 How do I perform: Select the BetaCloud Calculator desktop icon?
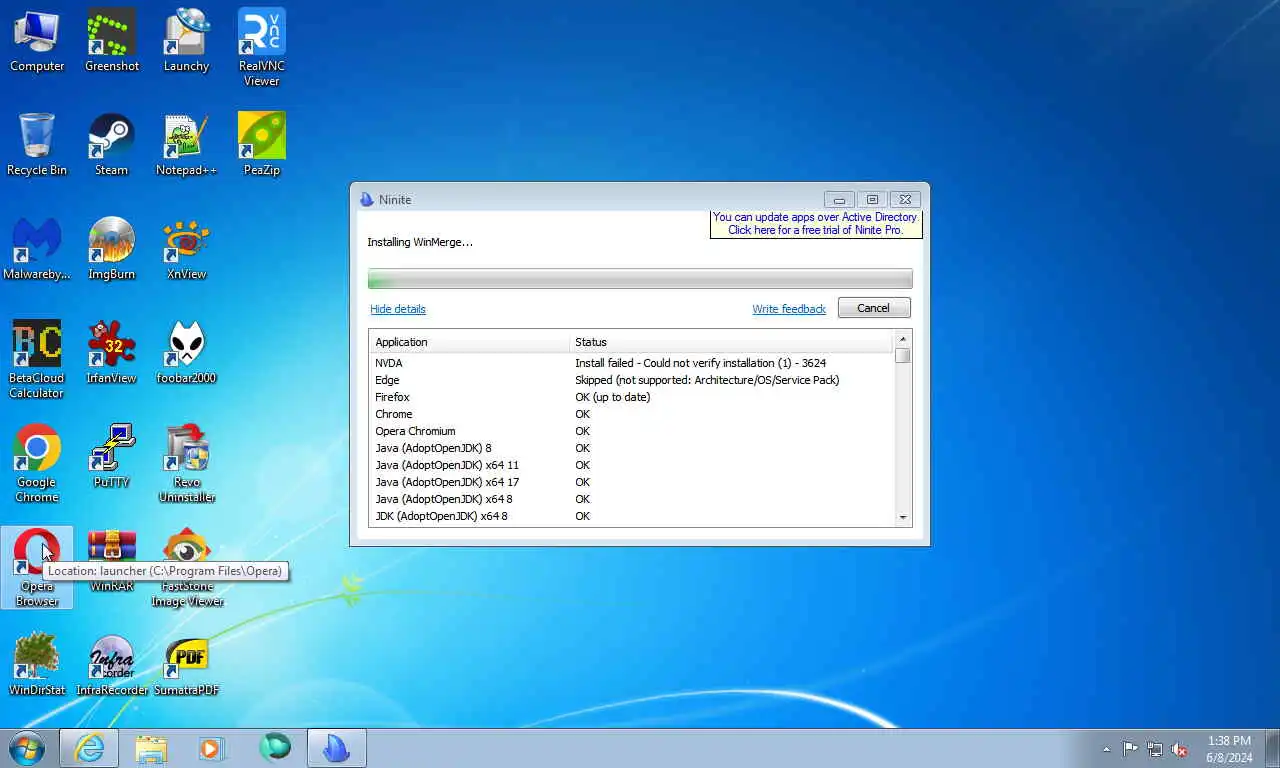click(x=37, y=359)
